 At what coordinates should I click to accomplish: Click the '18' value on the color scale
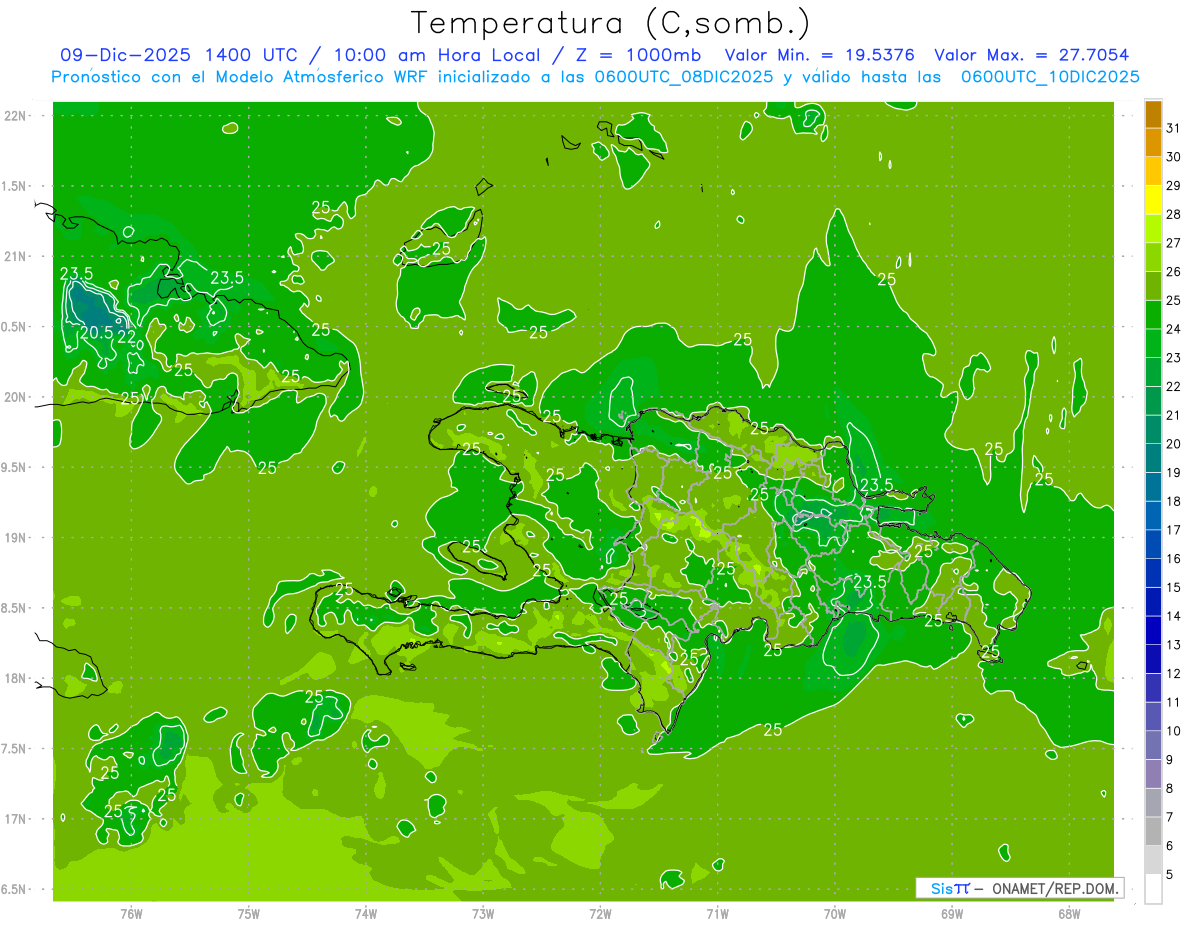click(x=1174, y=501)
